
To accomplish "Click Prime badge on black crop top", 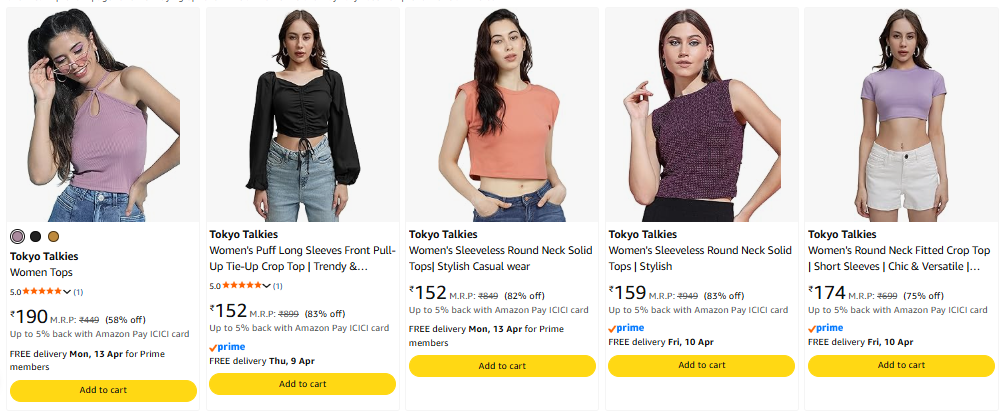I will click(227, 346).
